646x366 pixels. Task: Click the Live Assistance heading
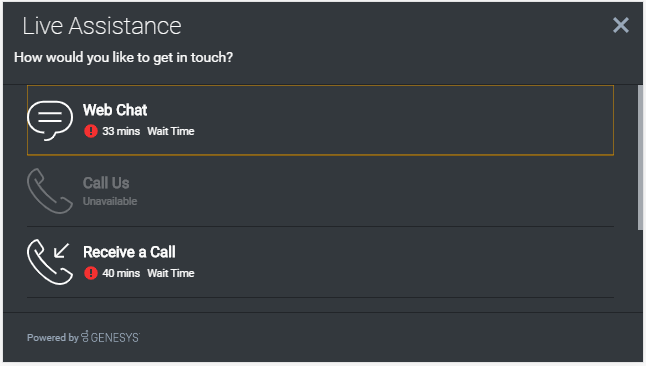pos(102,26)
